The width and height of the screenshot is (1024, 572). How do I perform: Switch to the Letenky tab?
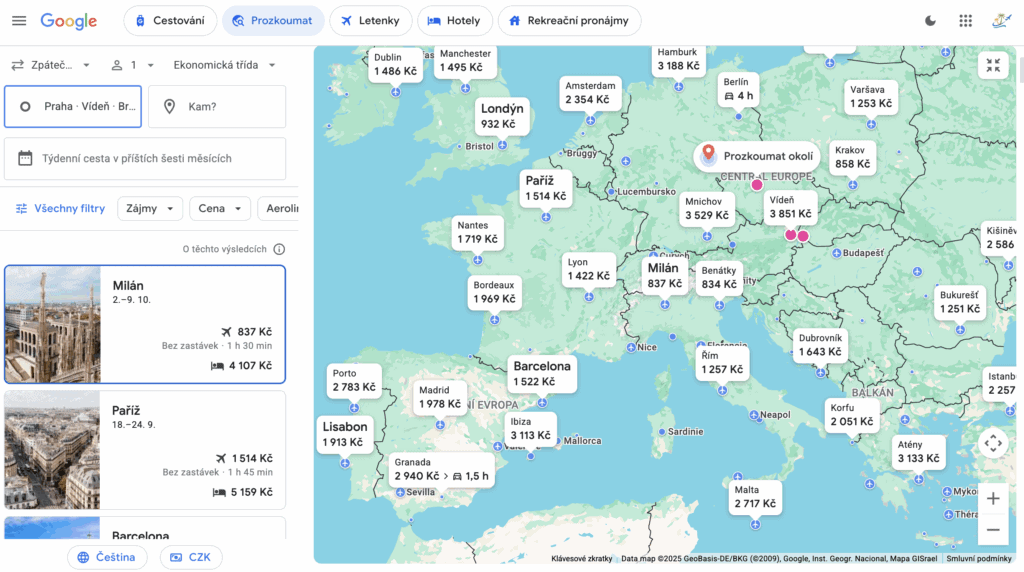[370, 21]
